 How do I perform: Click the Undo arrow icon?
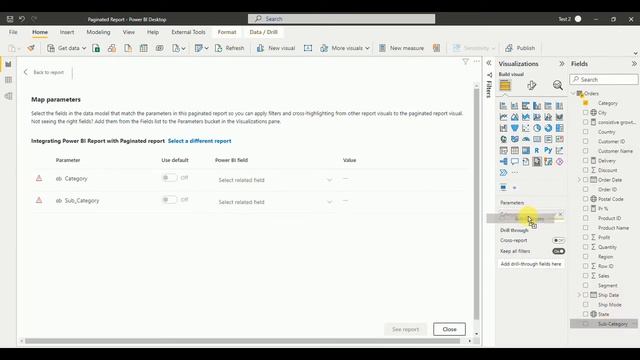point(22,19)
